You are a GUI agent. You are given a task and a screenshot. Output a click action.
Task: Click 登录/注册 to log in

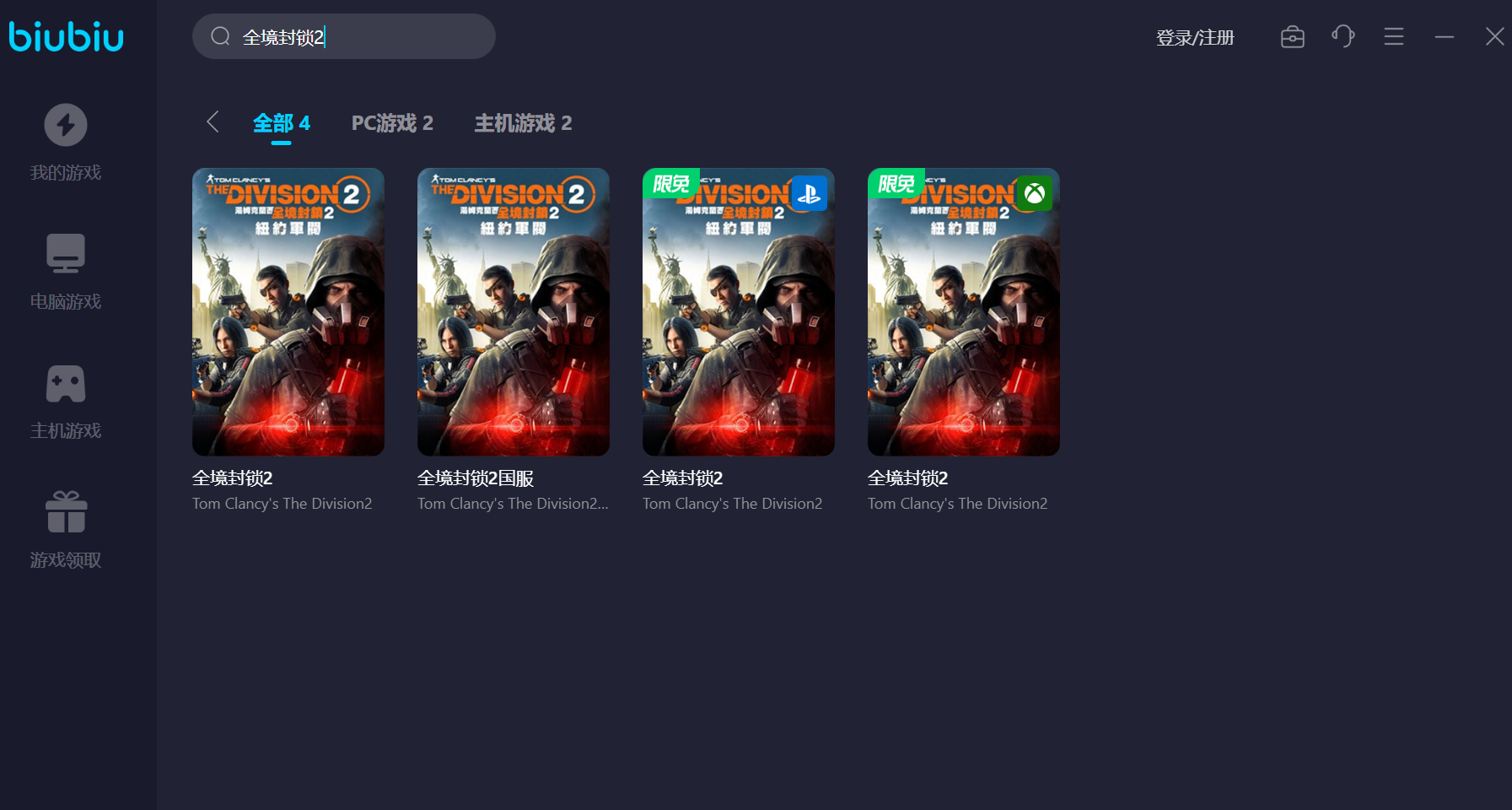click(1195, 38)
